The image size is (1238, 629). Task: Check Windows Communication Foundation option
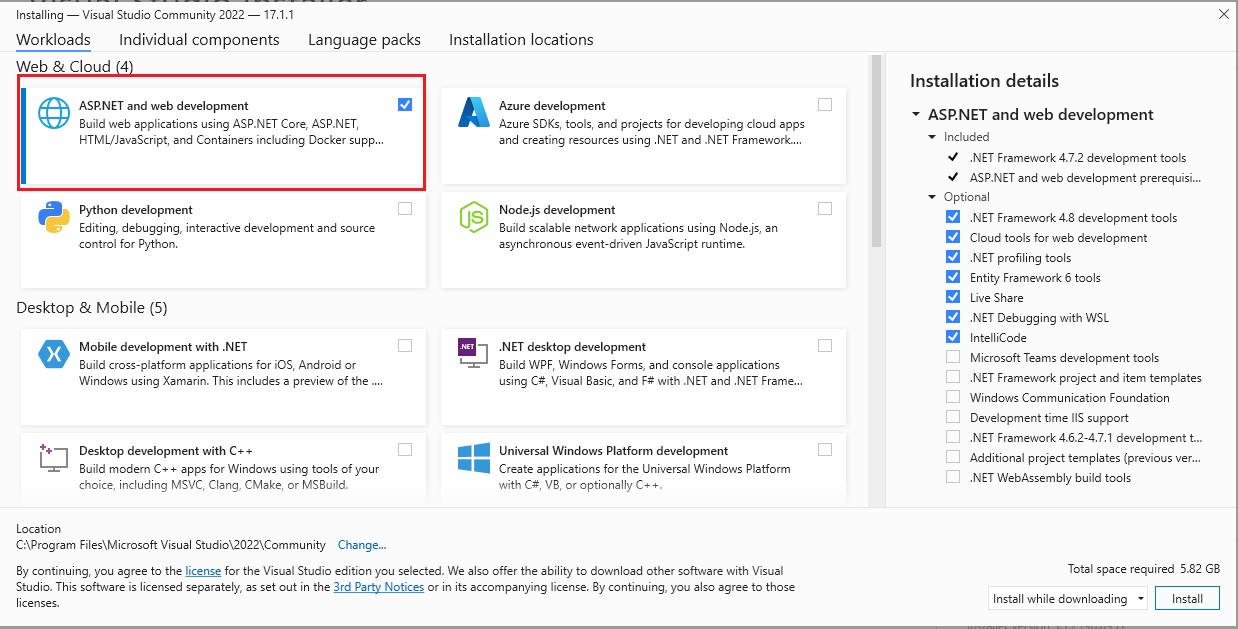(x=953, y=397)
